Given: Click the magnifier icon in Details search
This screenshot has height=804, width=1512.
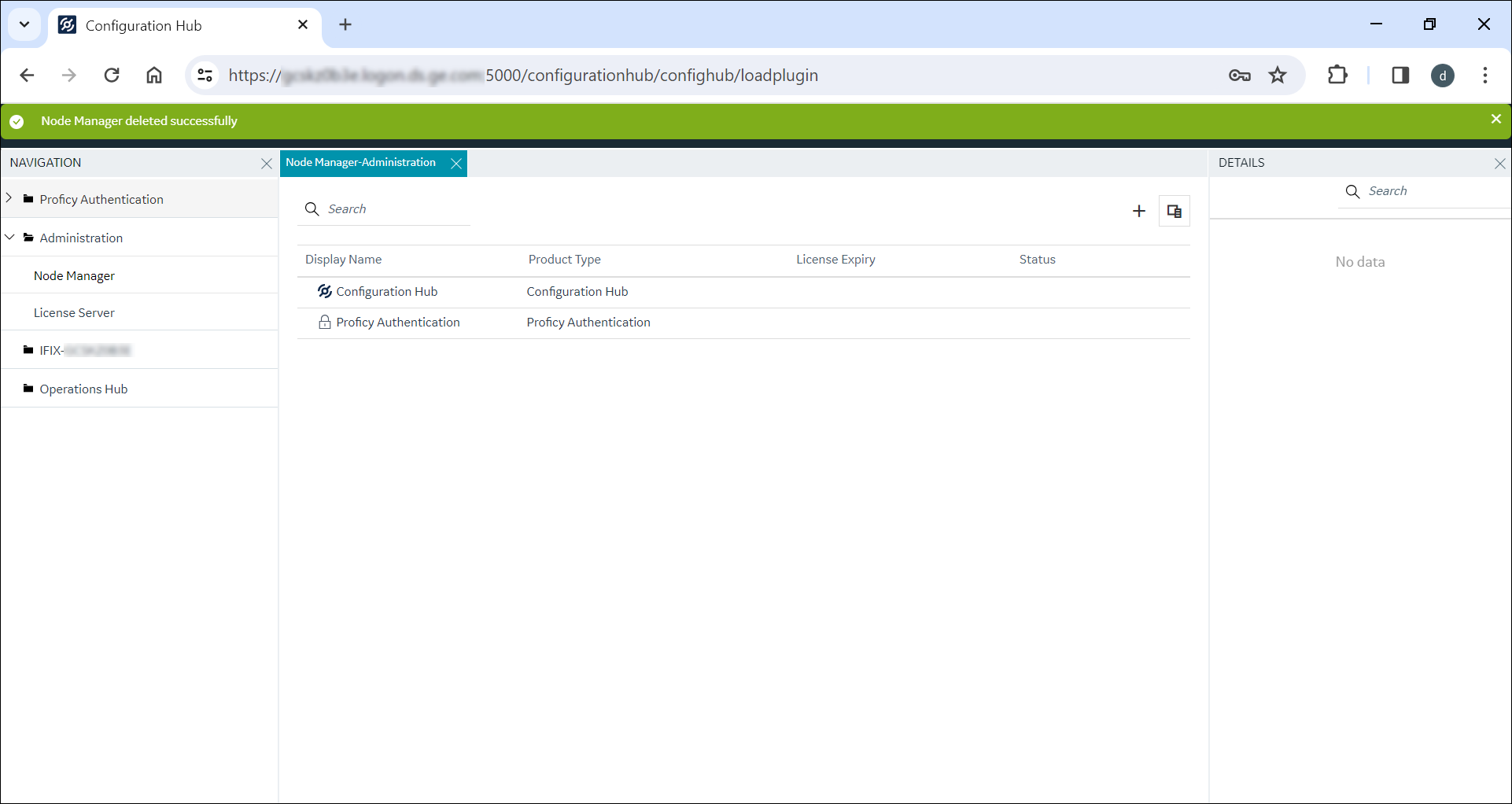Looking at the screenshot, I should [x=1352, y=191].
